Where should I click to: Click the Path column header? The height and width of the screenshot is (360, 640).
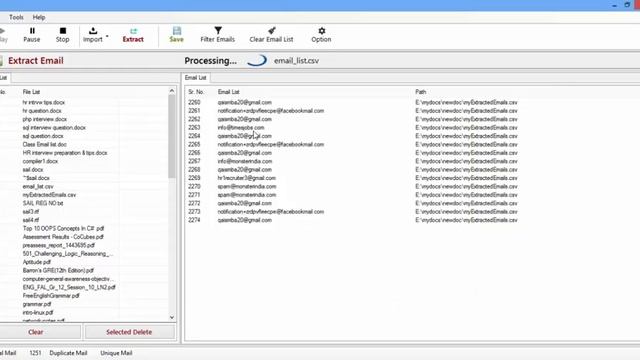(x=420, y=92)
